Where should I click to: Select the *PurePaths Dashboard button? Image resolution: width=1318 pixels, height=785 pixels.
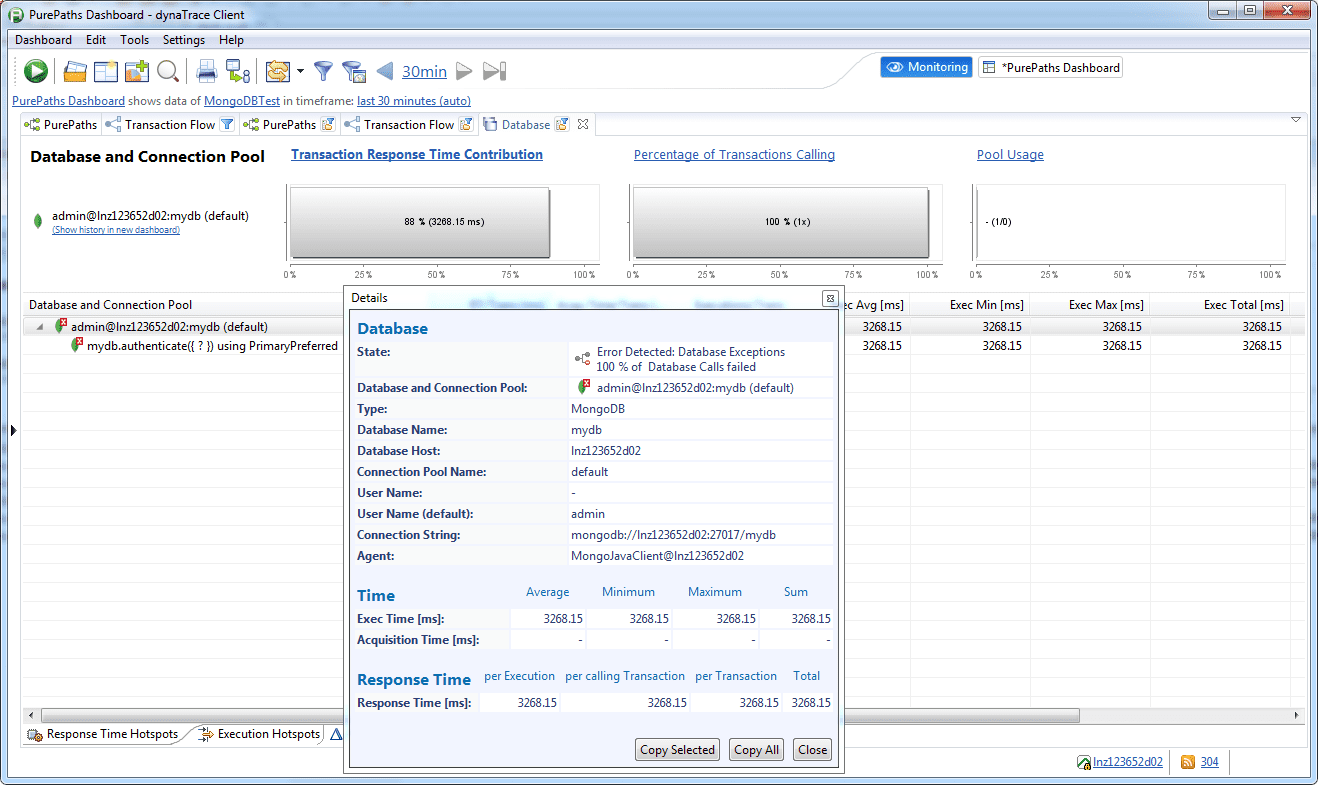[1050, 68]
